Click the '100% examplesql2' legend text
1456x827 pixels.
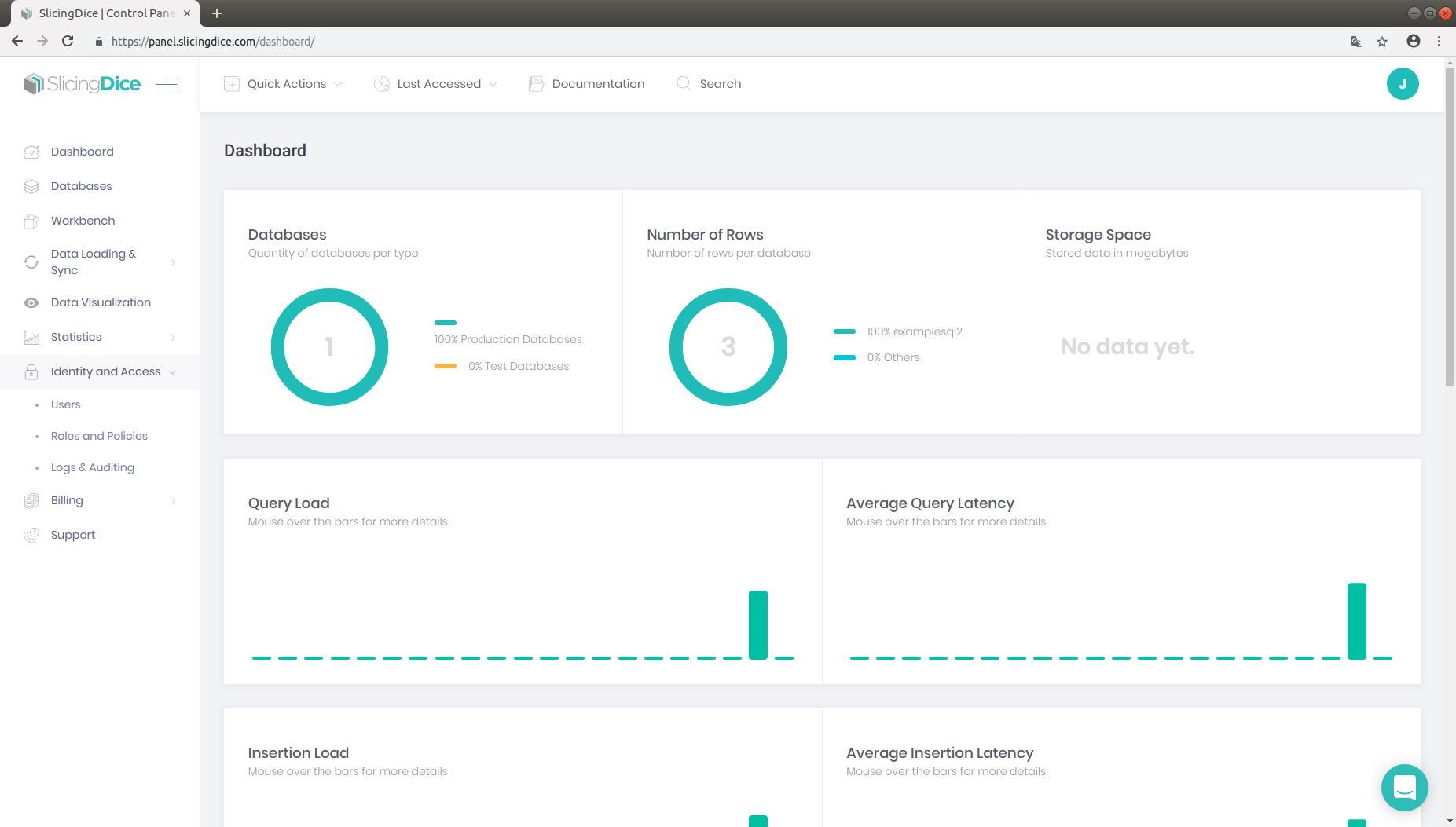pyautogui.click(x=915, y=331)
